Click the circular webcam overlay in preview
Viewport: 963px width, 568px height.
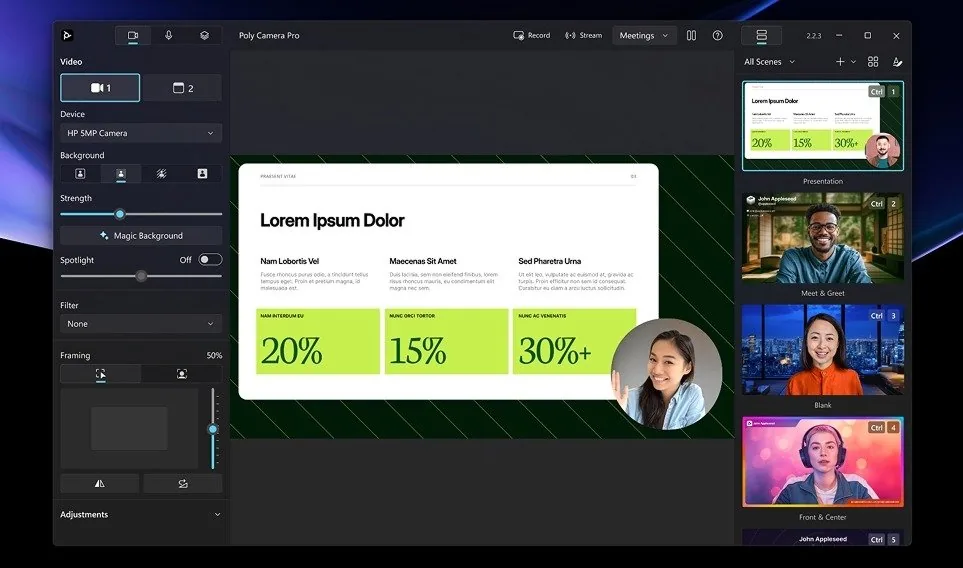[x=666, y=373]
